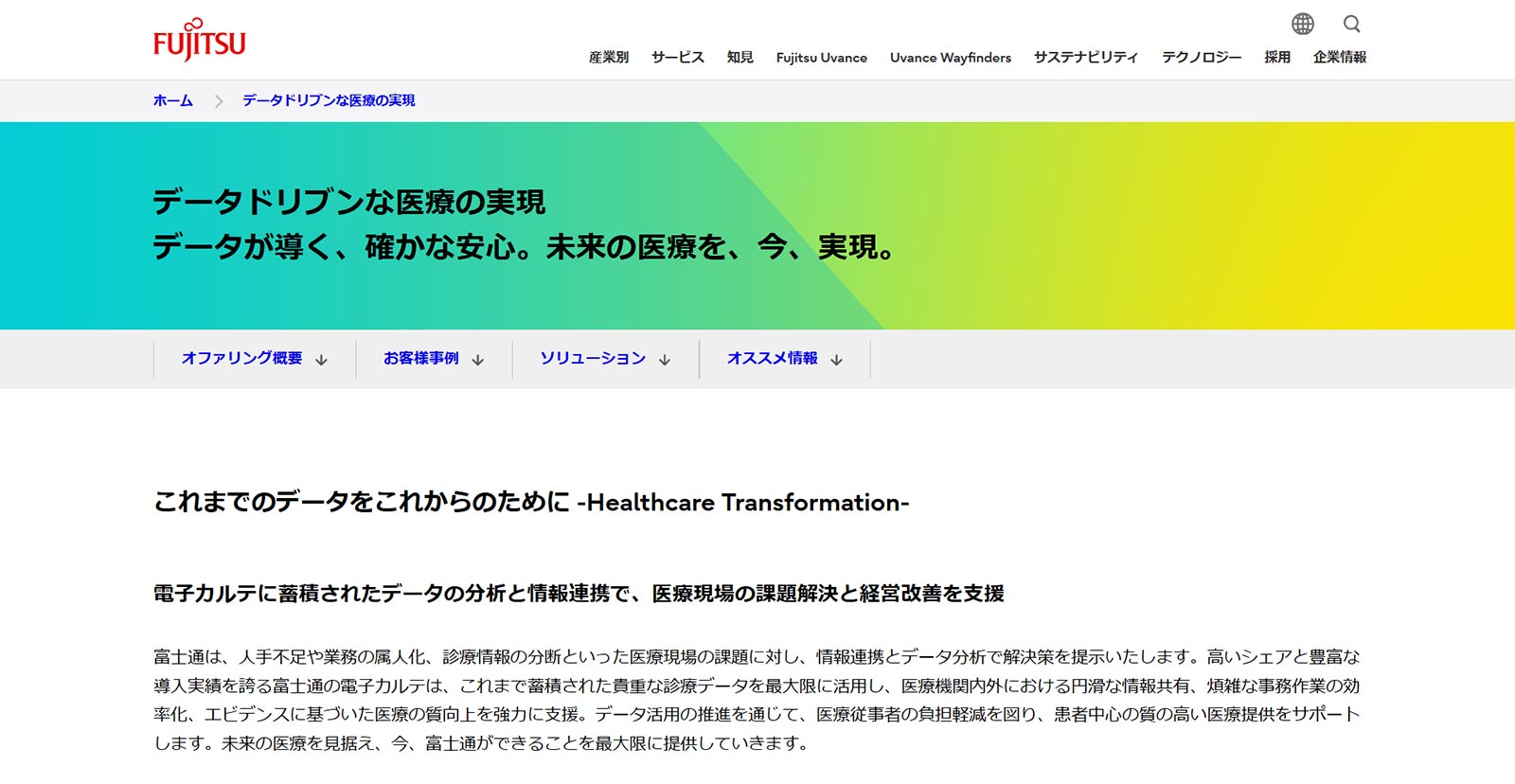Jump to お客様事例 section
The height and width of the screenshot is (784, 1515).
tap(421, 358)
